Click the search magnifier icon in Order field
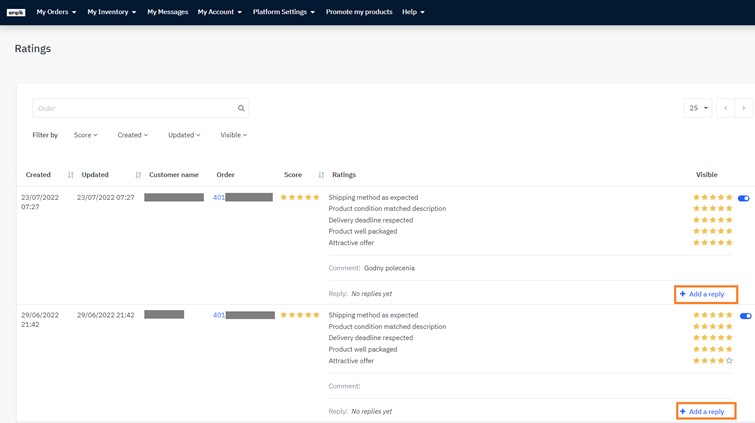755x423 pixels. [241, 108]
